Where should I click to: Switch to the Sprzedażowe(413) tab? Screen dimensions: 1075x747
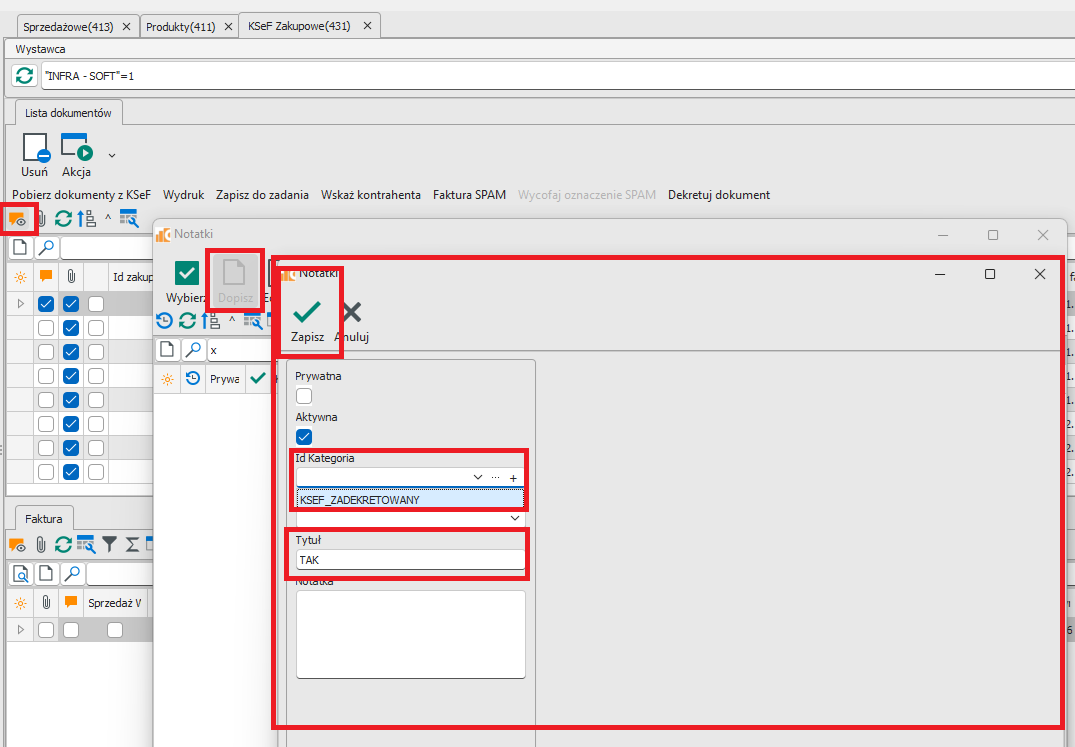(x=68, y=27)
